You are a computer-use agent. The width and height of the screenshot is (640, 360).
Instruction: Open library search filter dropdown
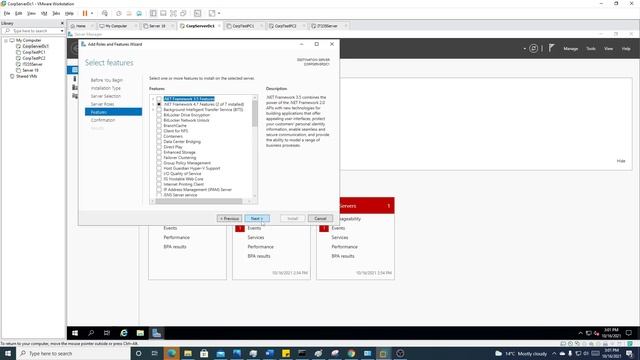(x=62, y=31)
